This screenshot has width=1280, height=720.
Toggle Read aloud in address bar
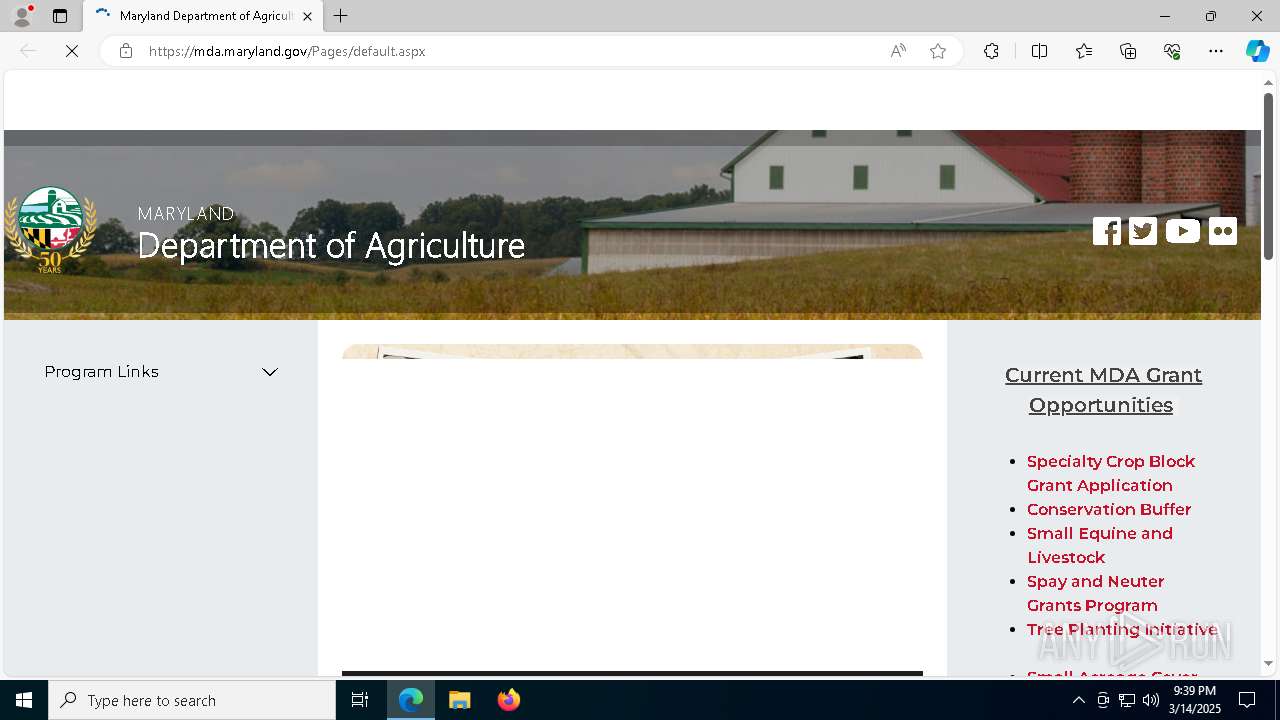[898, 51]
